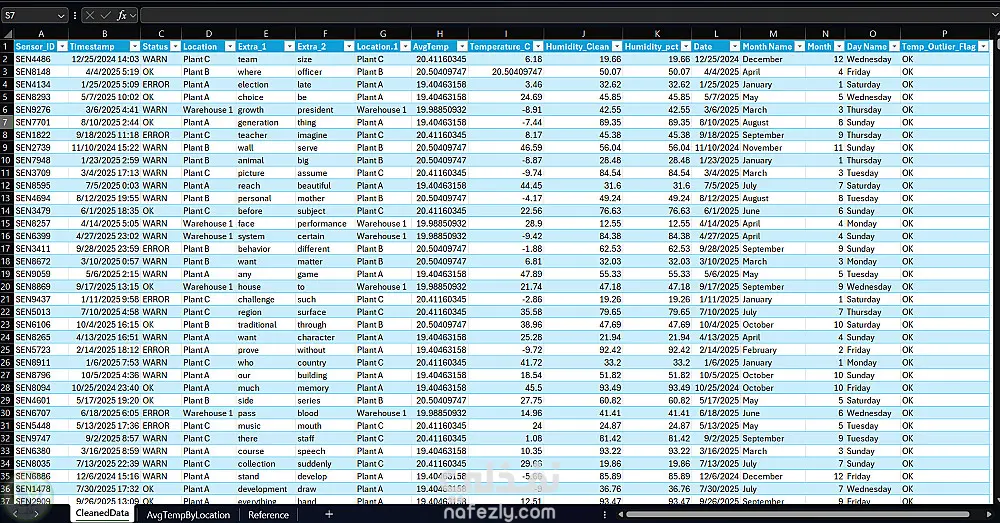This screenshot has width=1000, height=523.
Task: Click the Select All corner triangle
Action: coord(8,34)
